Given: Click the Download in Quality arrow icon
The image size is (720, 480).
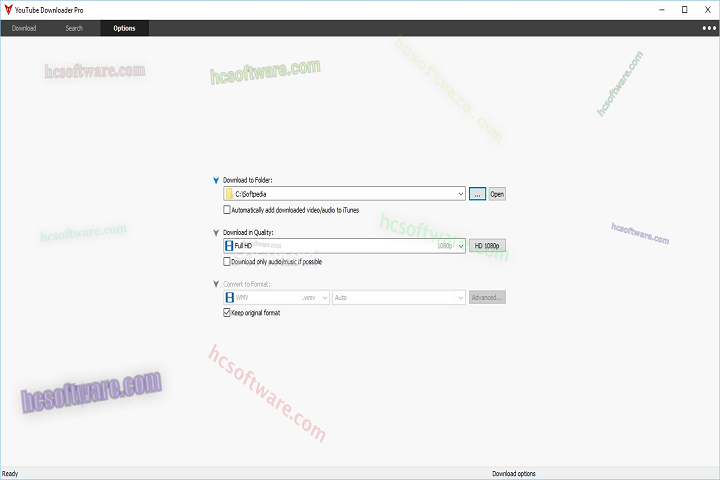Looking at the screenshot, I should tap(216, 232).
